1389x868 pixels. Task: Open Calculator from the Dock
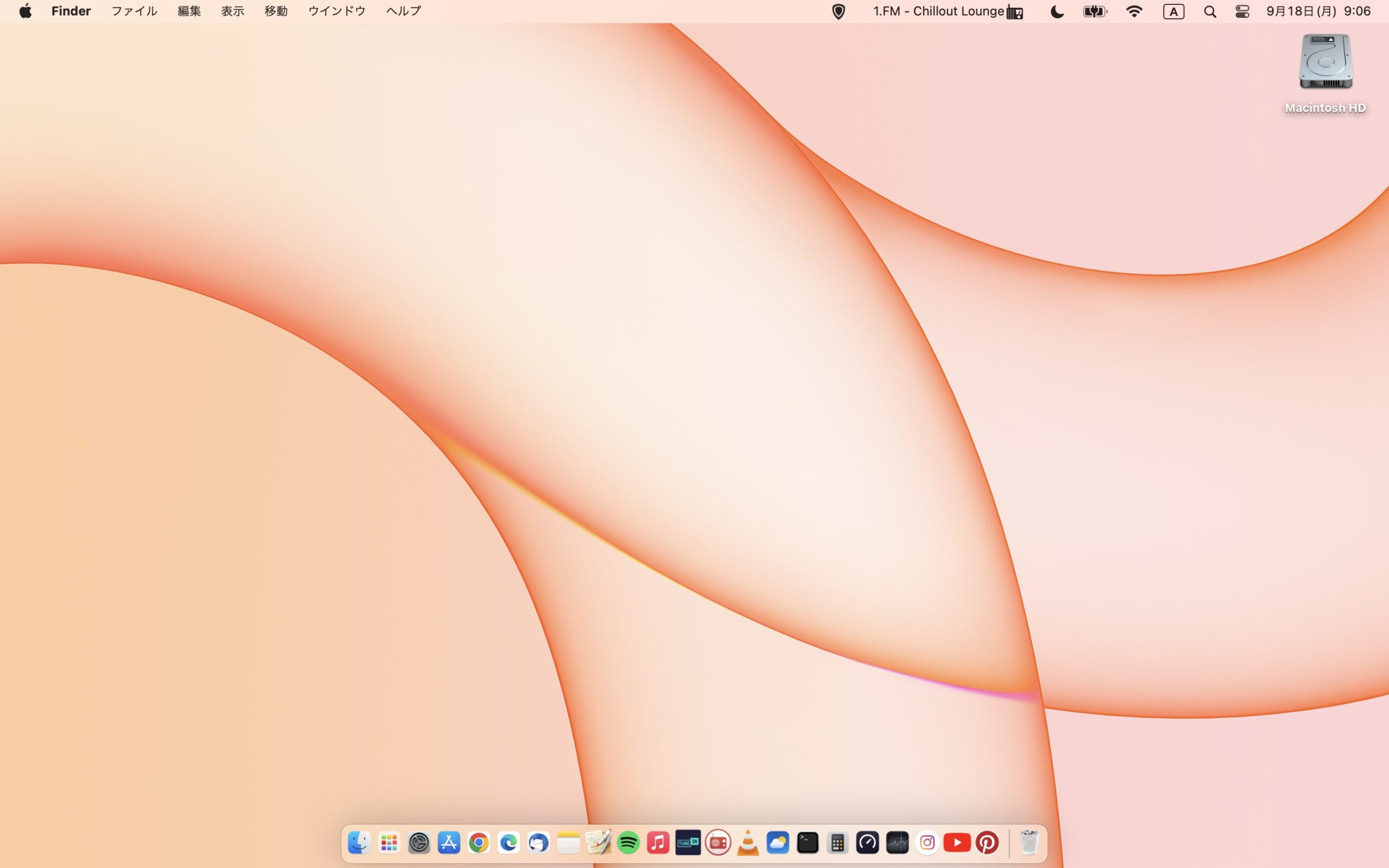[x=837, y=842]
